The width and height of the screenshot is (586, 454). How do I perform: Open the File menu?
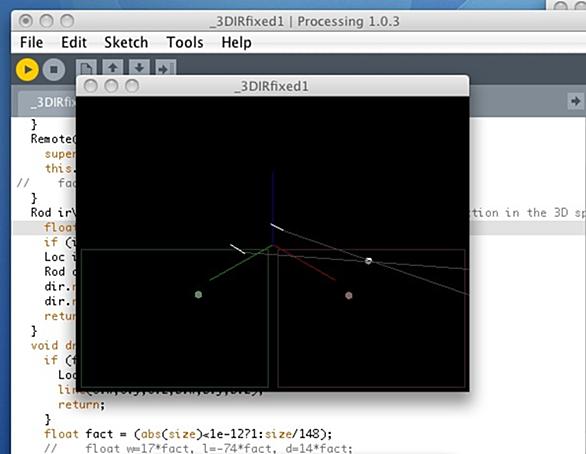pyautogui.click(x=31, y=42)
